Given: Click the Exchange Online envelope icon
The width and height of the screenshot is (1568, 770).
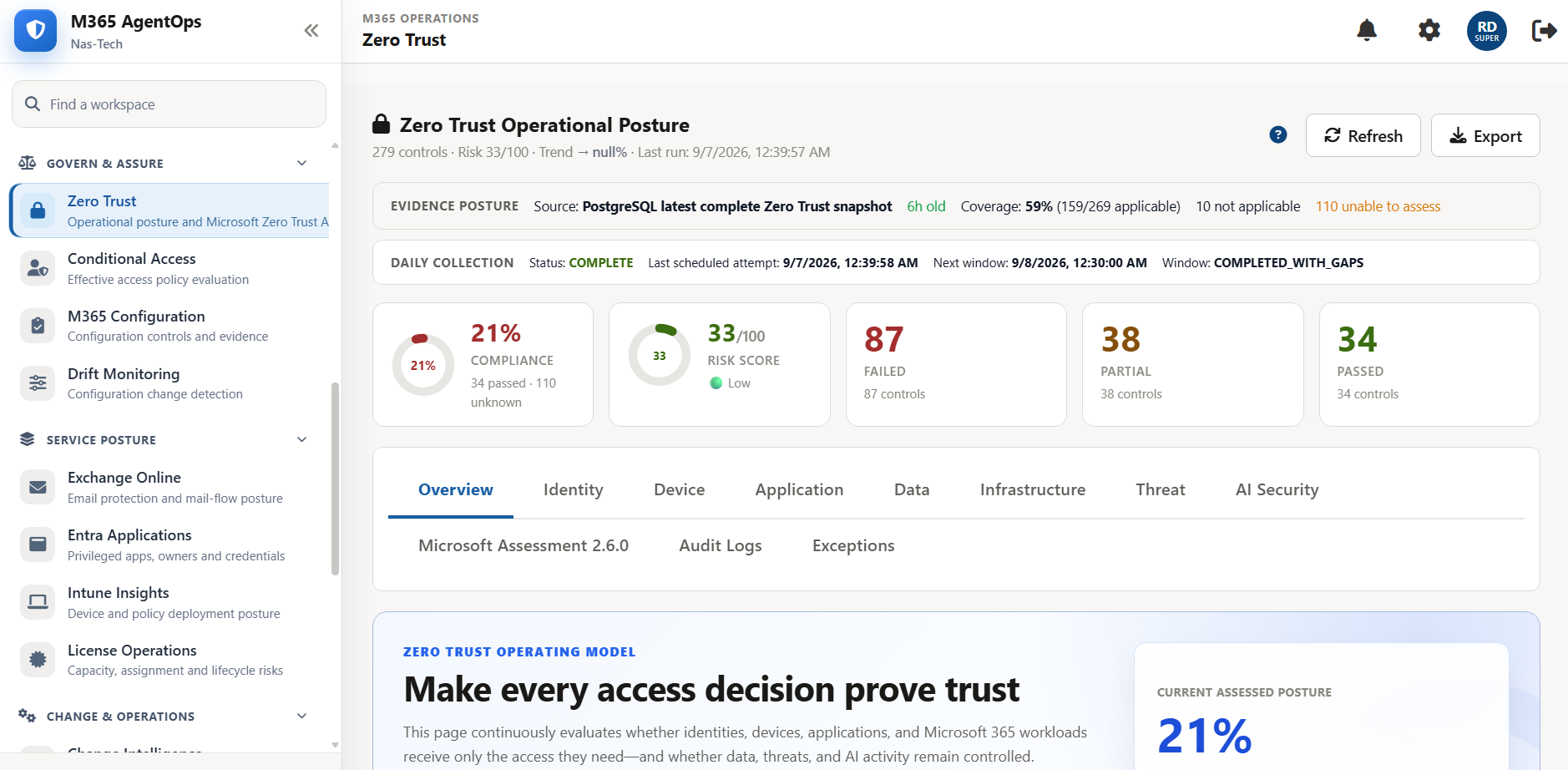Looking at the screenshot, I should click(38, 487).
